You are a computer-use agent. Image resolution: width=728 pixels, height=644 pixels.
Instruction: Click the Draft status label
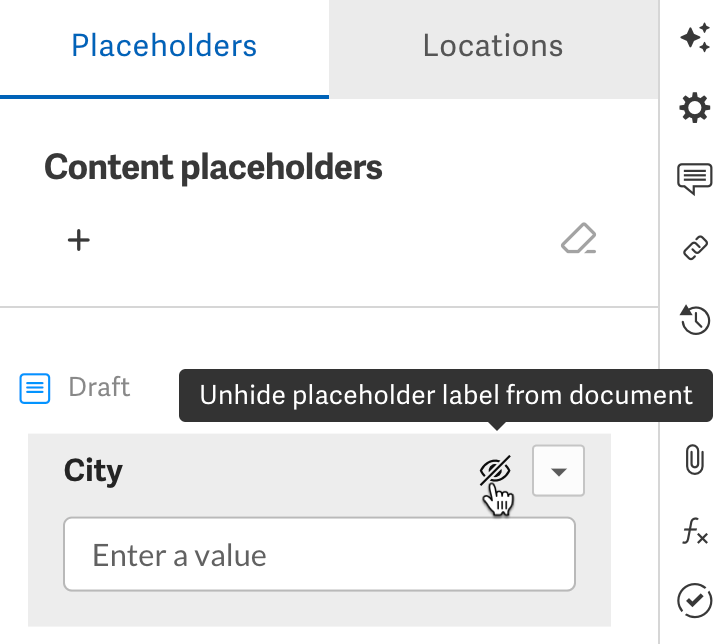[99, 387]
